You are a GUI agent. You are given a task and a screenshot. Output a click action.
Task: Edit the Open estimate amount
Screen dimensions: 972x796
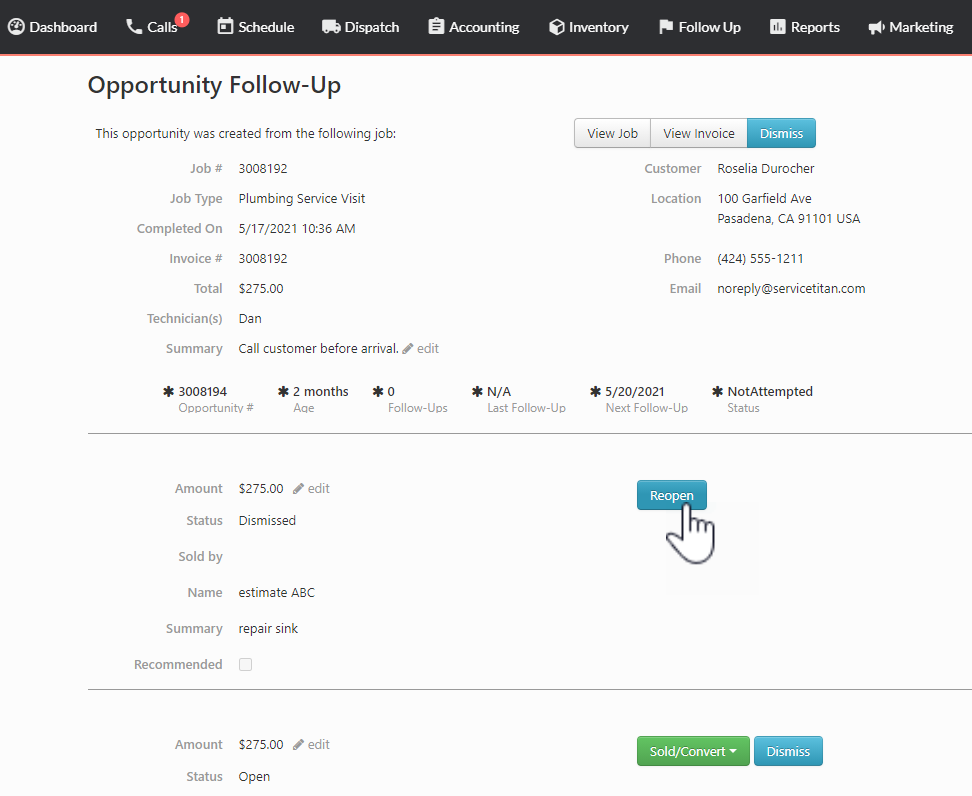pyautogui.click(x=312, y=745)
